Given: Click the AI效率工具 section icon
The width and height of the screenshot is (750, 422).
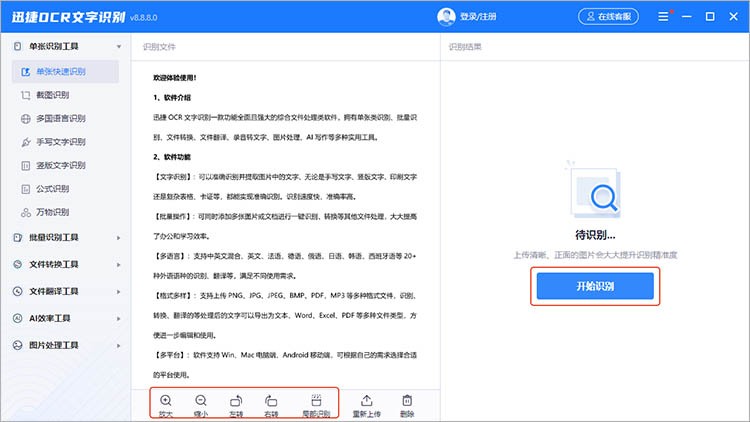Looking at the screenshot, I should click(18, 318).
